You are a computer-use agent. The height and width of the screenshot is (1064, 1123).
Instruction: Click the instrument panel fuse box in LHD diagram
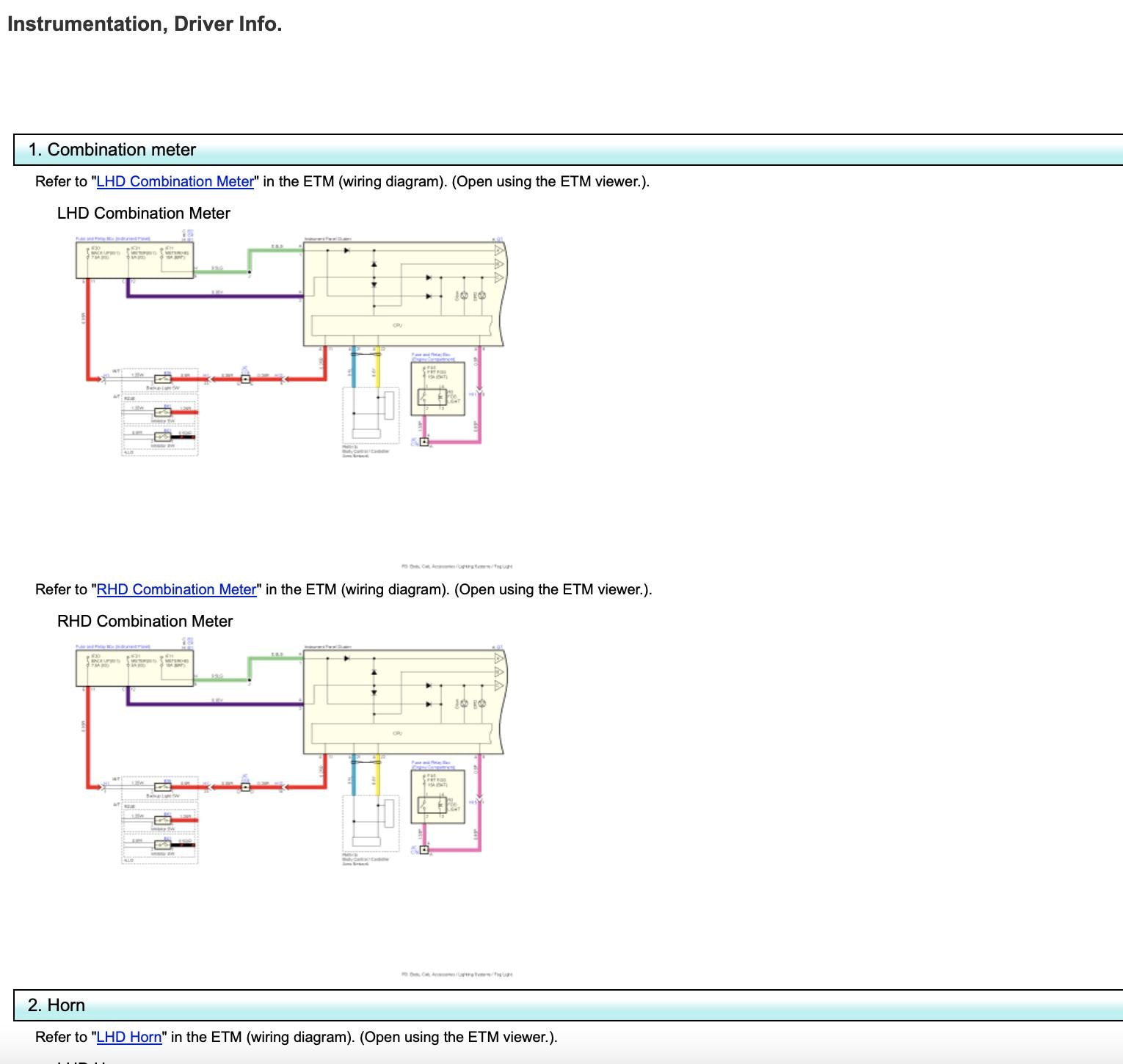coord(134,260)
